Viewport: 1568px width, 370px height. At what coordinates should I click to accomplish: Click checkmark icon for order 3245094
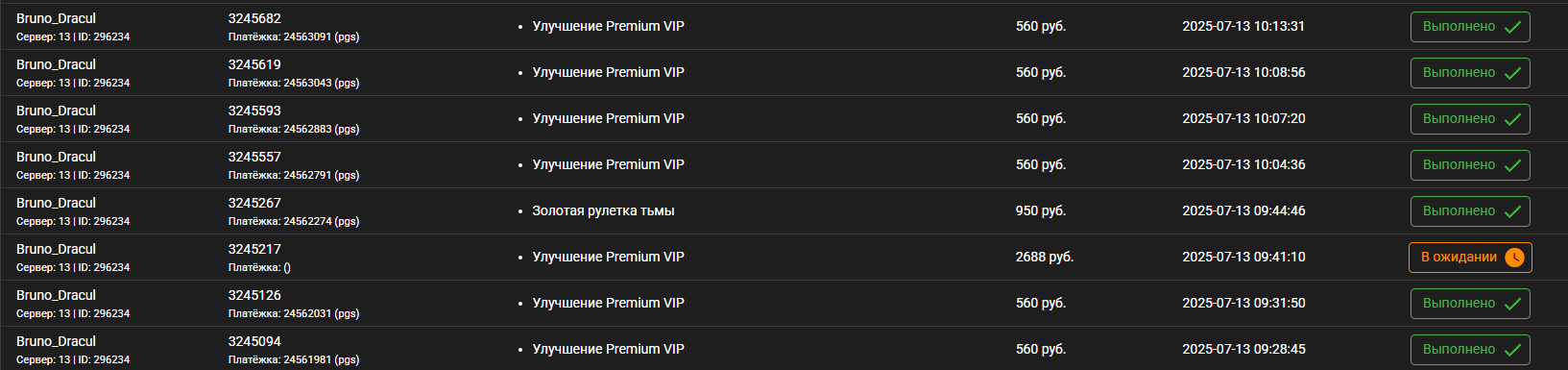coord(1512,350)
